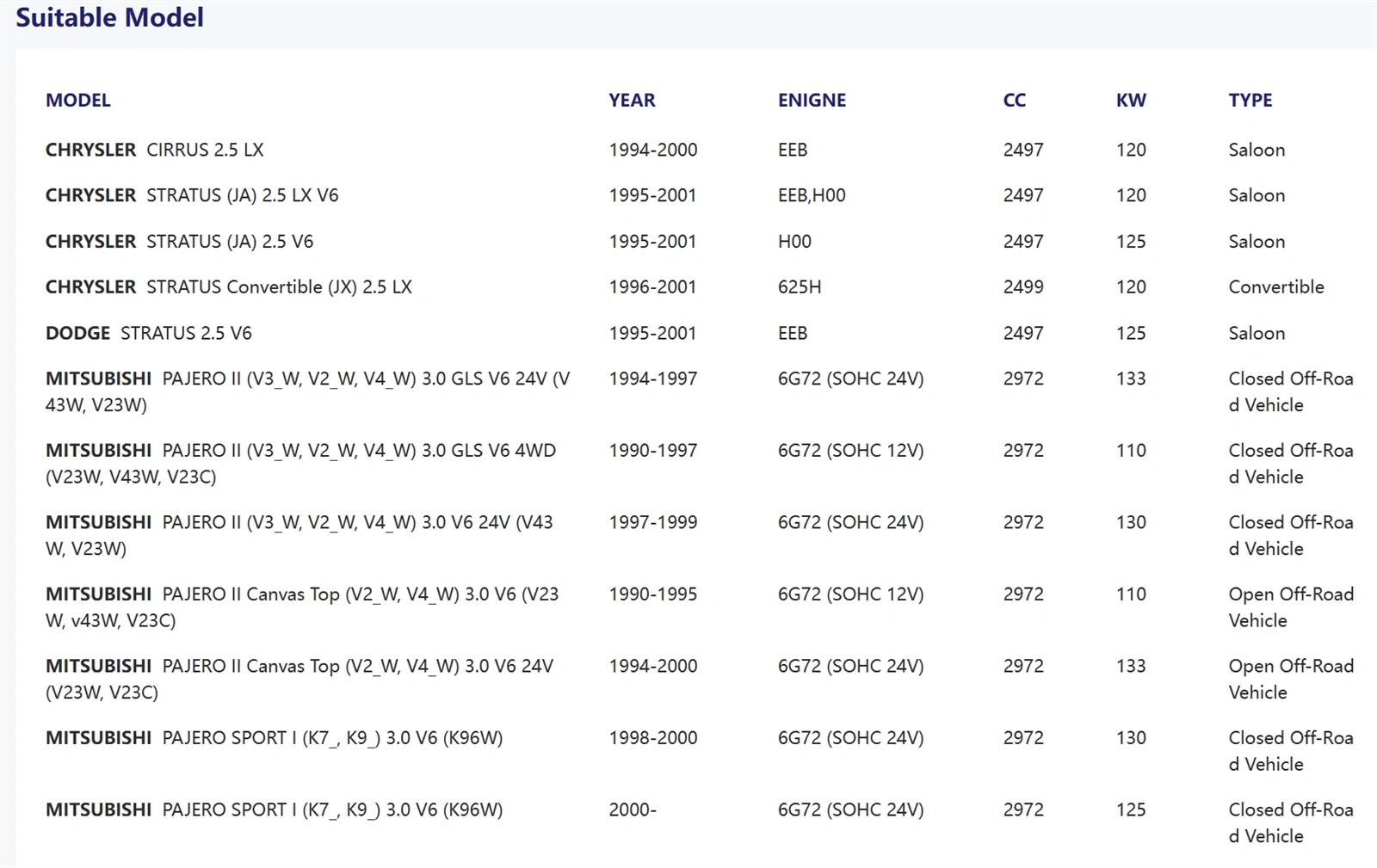Click 'Closed Off-Road Vehicle' in 2000- row
Screen dimensions: 1377x868
[x=1291, y=822]
